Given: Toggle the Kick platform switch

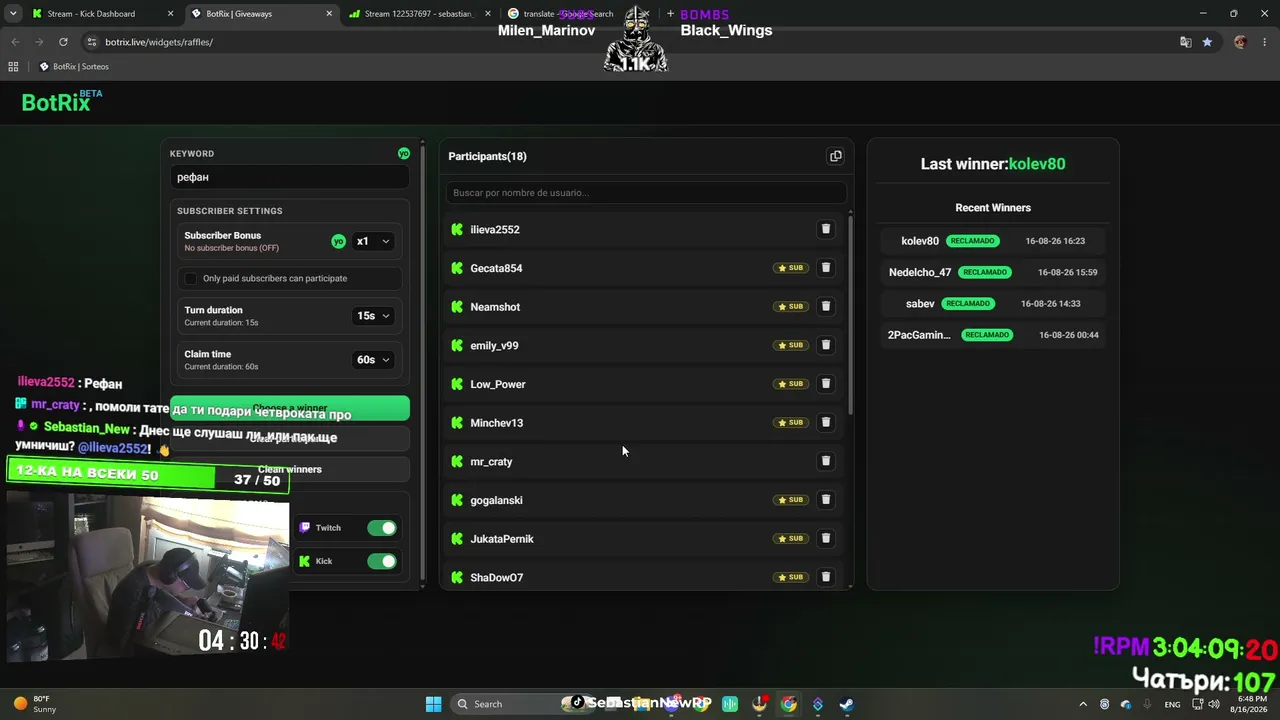Looking at the screenshot, I should click(381, 561).
